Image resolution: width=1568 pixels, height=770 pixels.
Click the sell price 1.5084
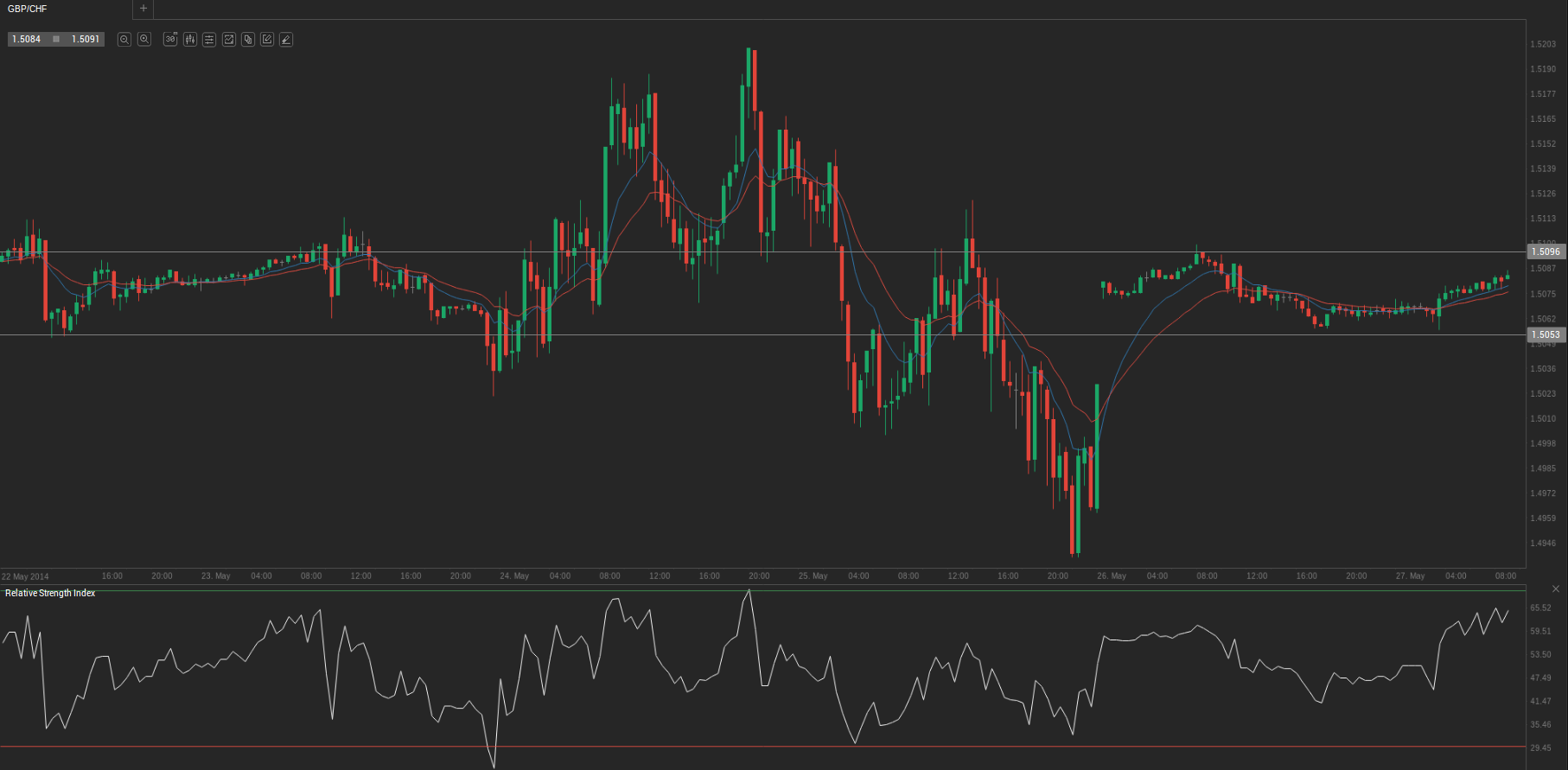point(27,40)
